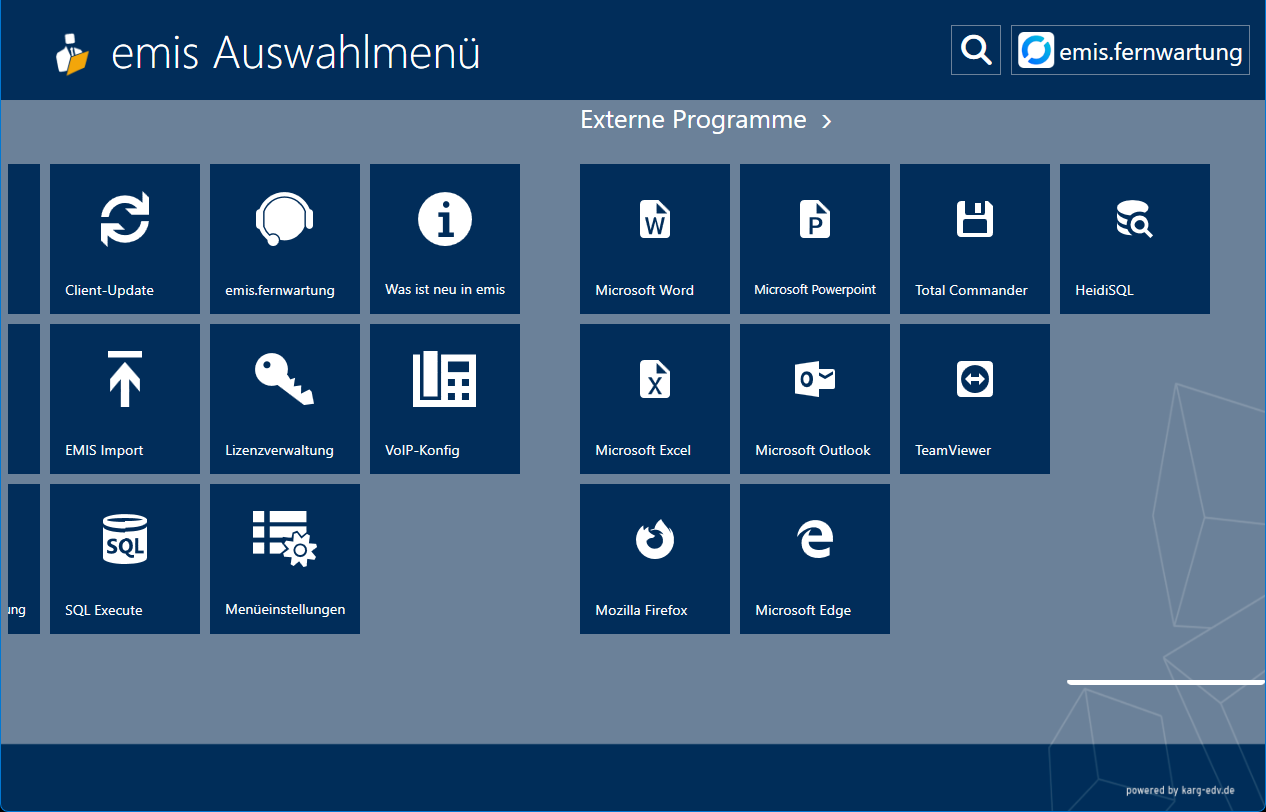
Task: Click the emis.fernwartung button in header
Action: tap(1130, 50)
